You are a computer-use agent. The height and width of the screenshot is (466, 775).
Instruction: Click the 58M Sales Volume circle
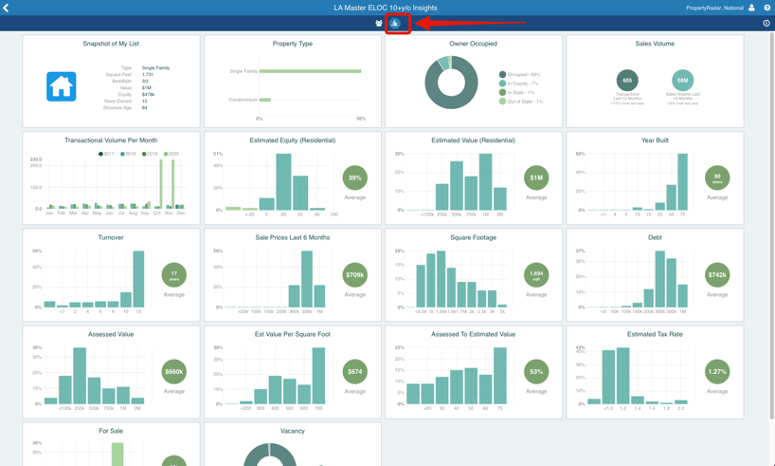coord(683,80)
